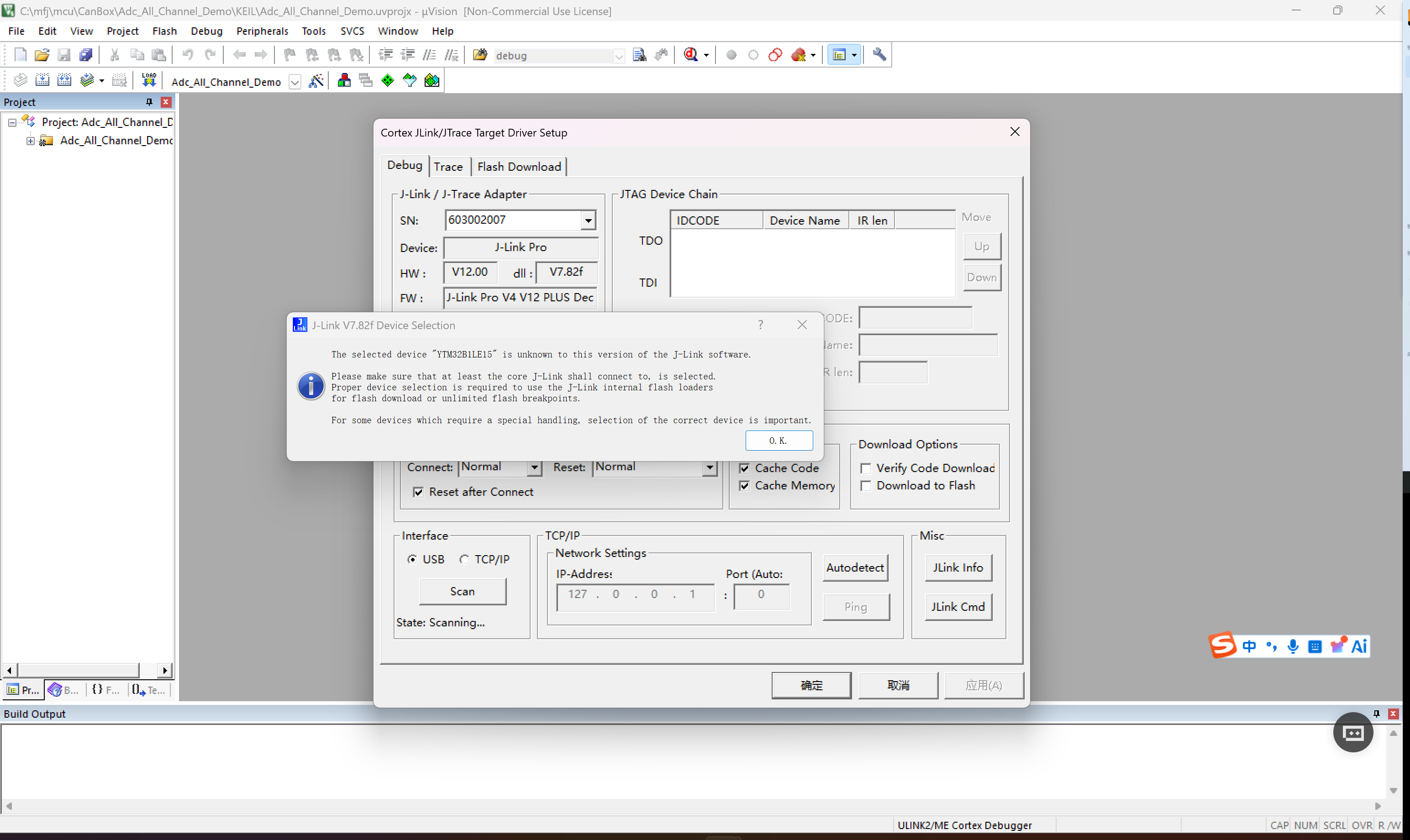Click the Save All toolbar icon

point(85,55)
